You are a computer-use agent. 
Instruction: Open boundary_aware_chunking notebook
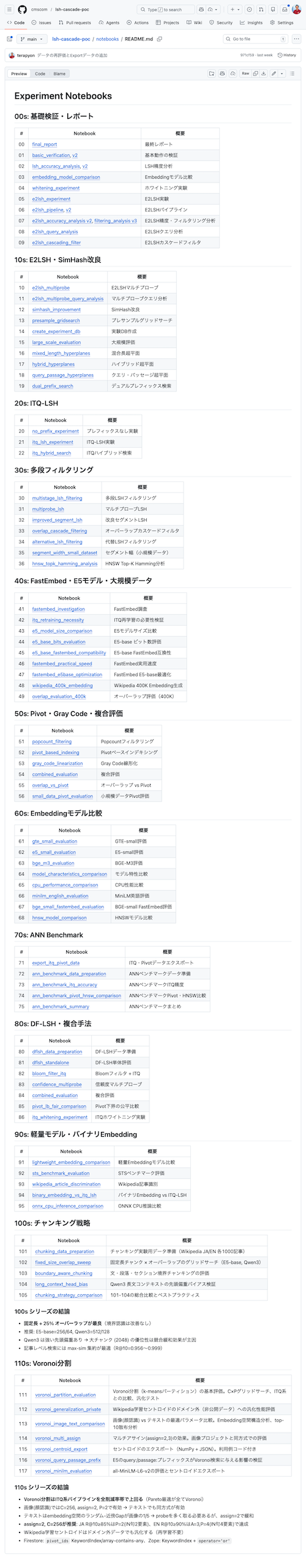pyautogui.click(x=64, y=1273)
